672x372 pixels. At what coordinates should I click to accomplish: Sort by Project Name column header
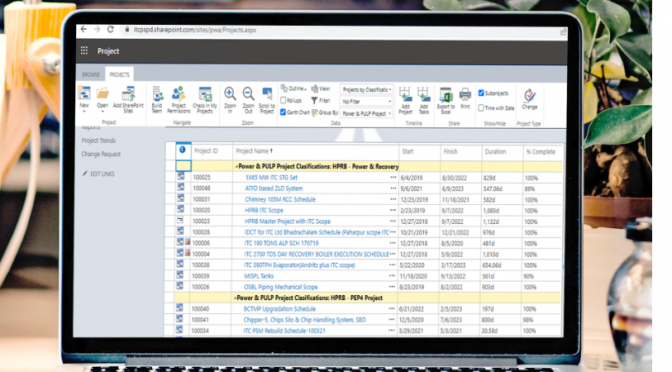pos(254,151)
